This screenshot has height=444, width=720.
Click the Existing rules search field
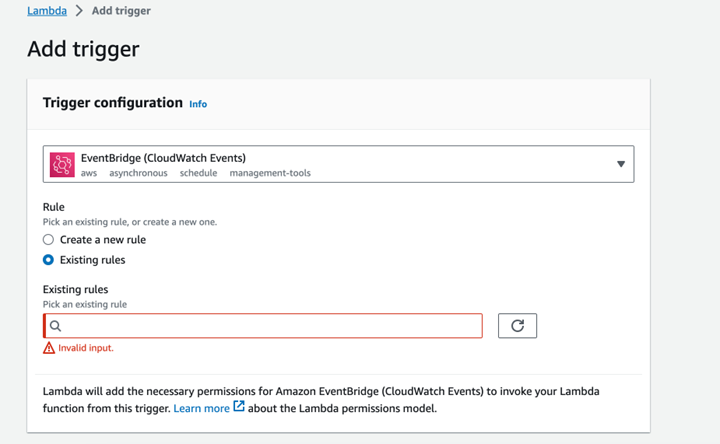pyautogui.click(x=263, y=326)
